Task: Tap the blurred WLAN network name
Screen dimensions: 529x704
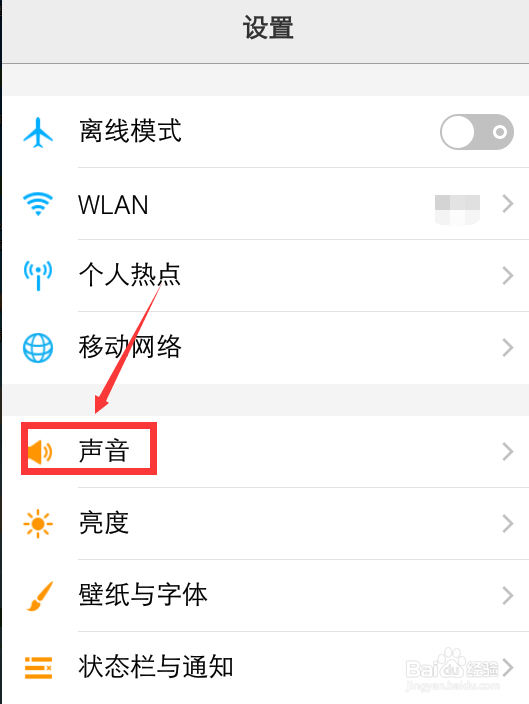Action: click(x=458, y=209)
